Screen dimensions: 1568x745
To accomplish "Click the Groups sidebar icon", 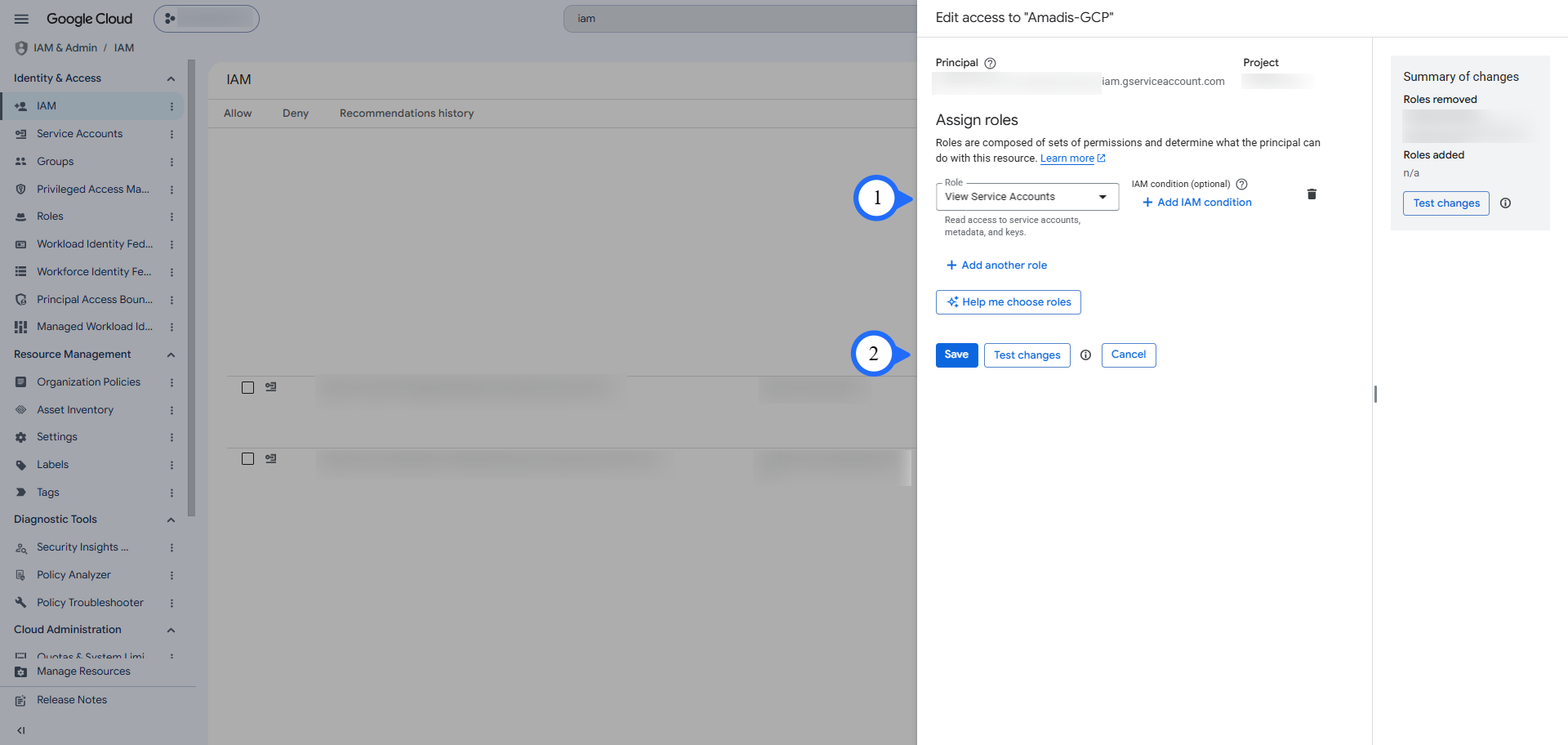I will click(21, 162).
